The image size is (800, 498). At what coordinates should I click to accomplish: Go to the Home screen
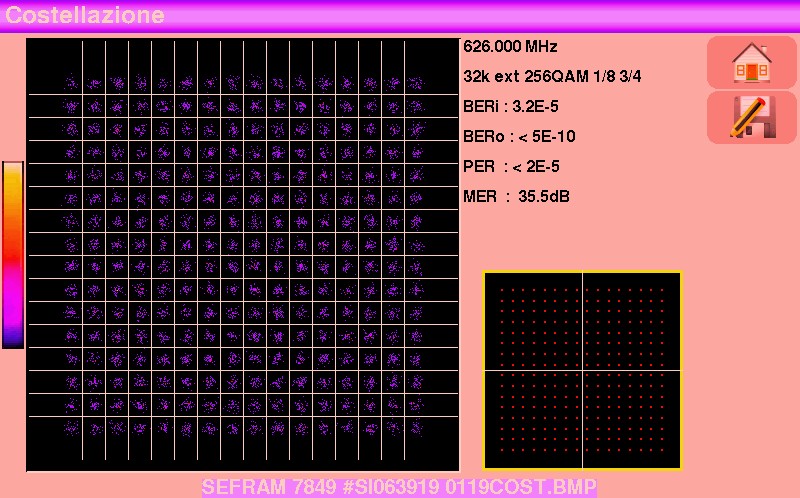pos(752,62)
